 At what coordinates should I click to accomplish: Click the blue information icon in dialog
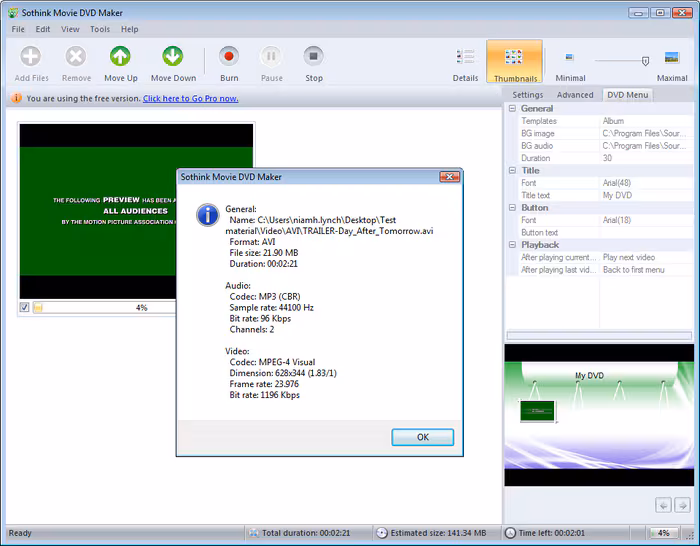click(208, 215)
